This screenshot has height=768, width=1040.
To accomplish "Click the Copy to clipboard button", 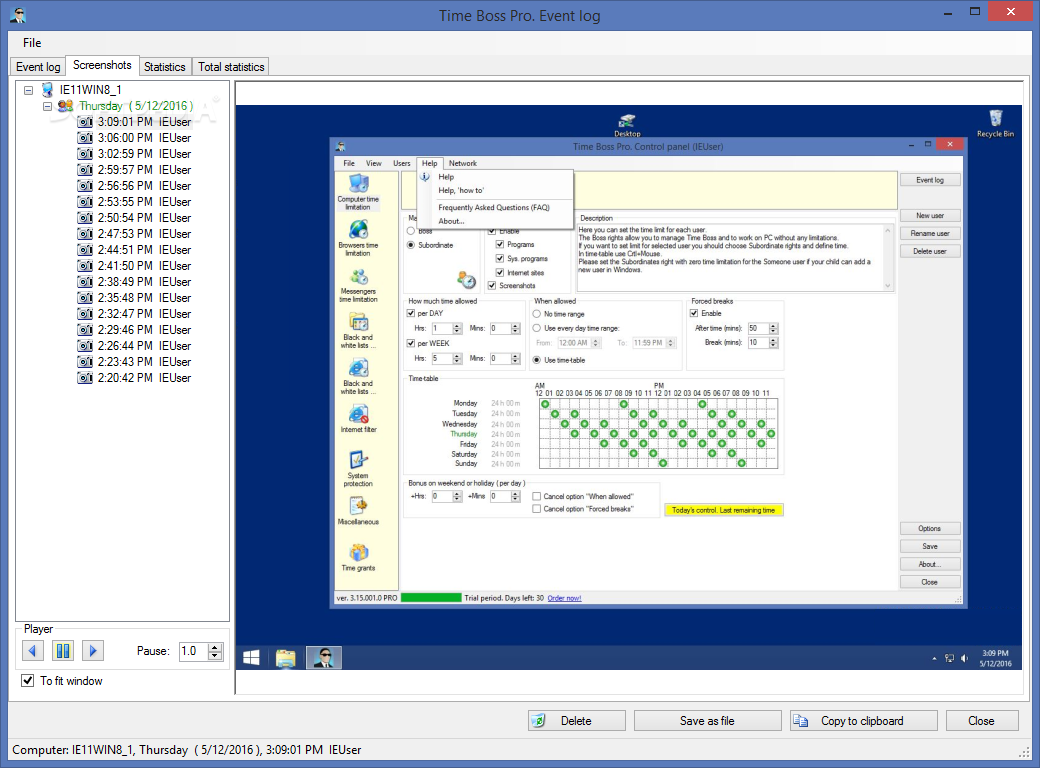I will point(864,721).
